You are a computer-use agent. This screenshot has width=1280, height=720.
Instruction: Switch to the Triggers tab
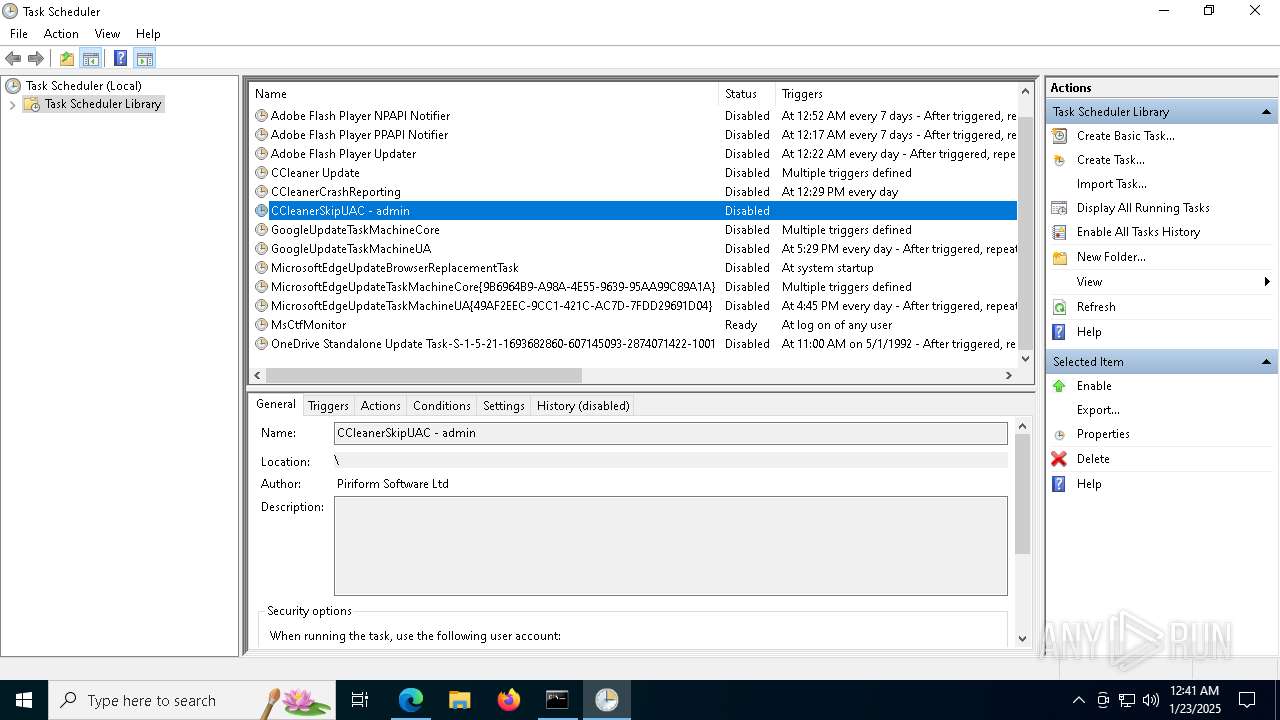[328, 406]
